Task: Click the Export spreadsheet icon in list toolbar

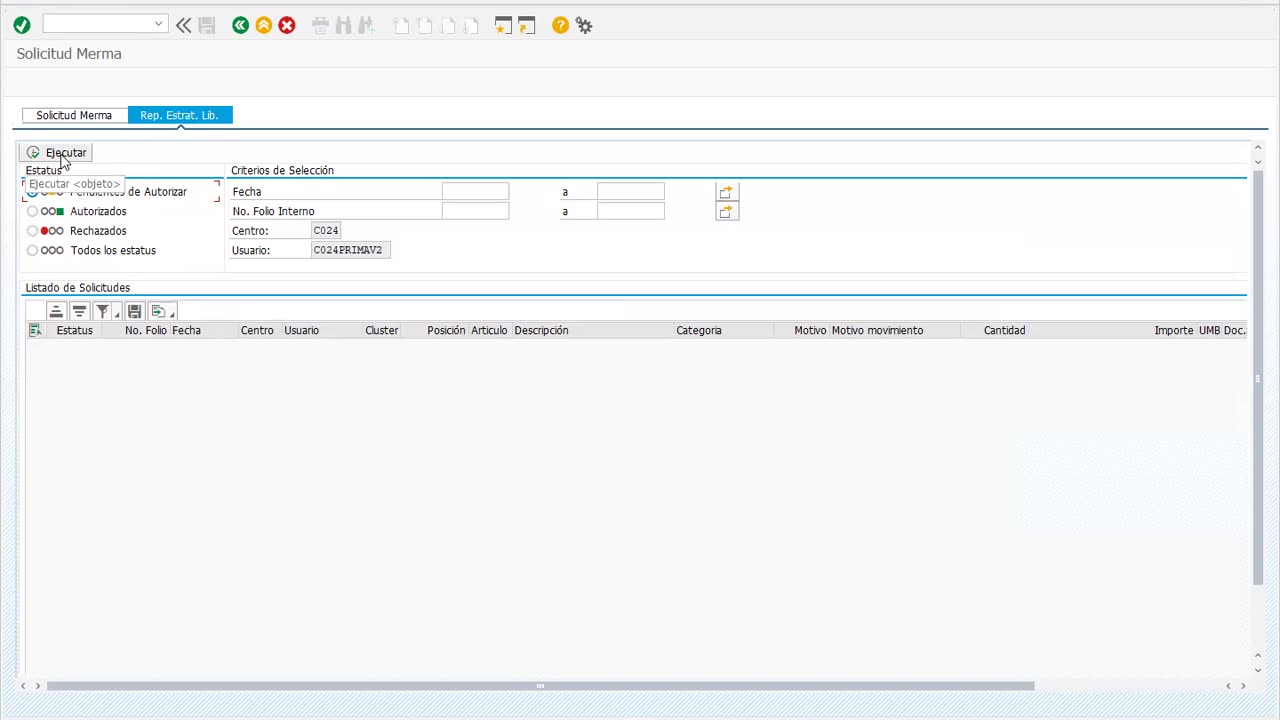Action: pyautogui.click(x=157, y=311)
